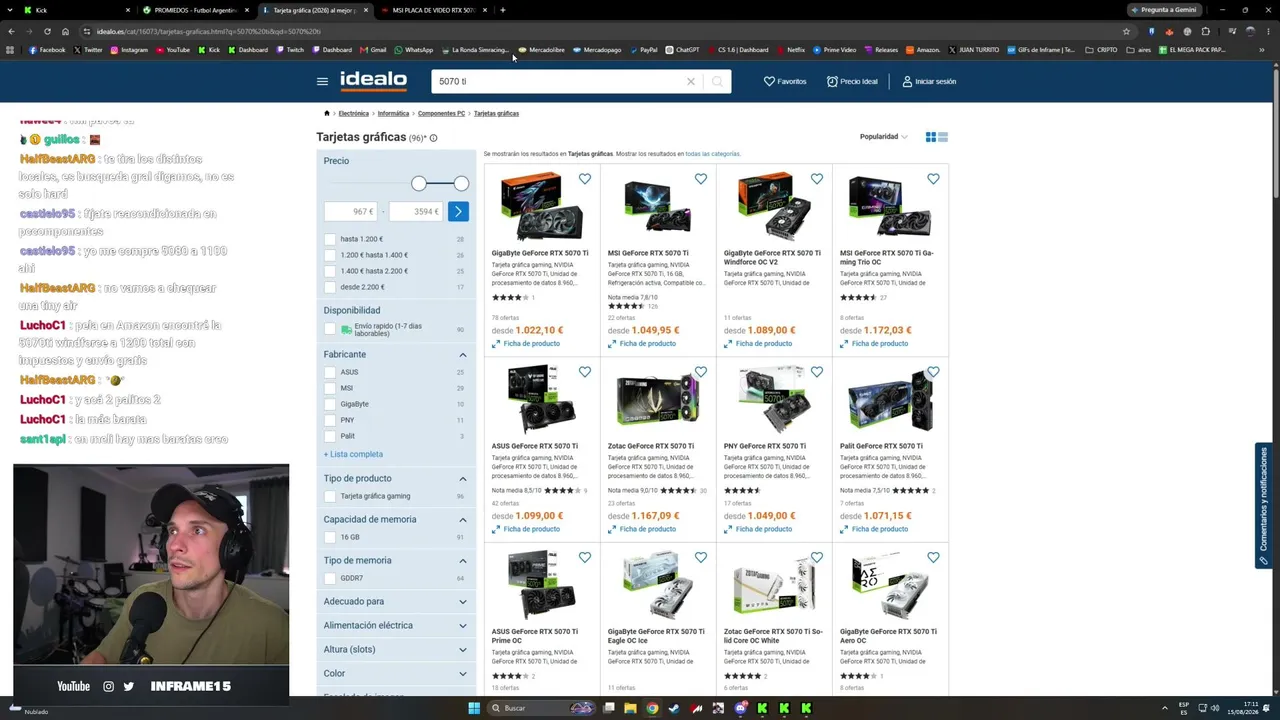Open Chrome from the Windows taskbar
This screenshot has width=1280, height=720.
click(652, 708)
